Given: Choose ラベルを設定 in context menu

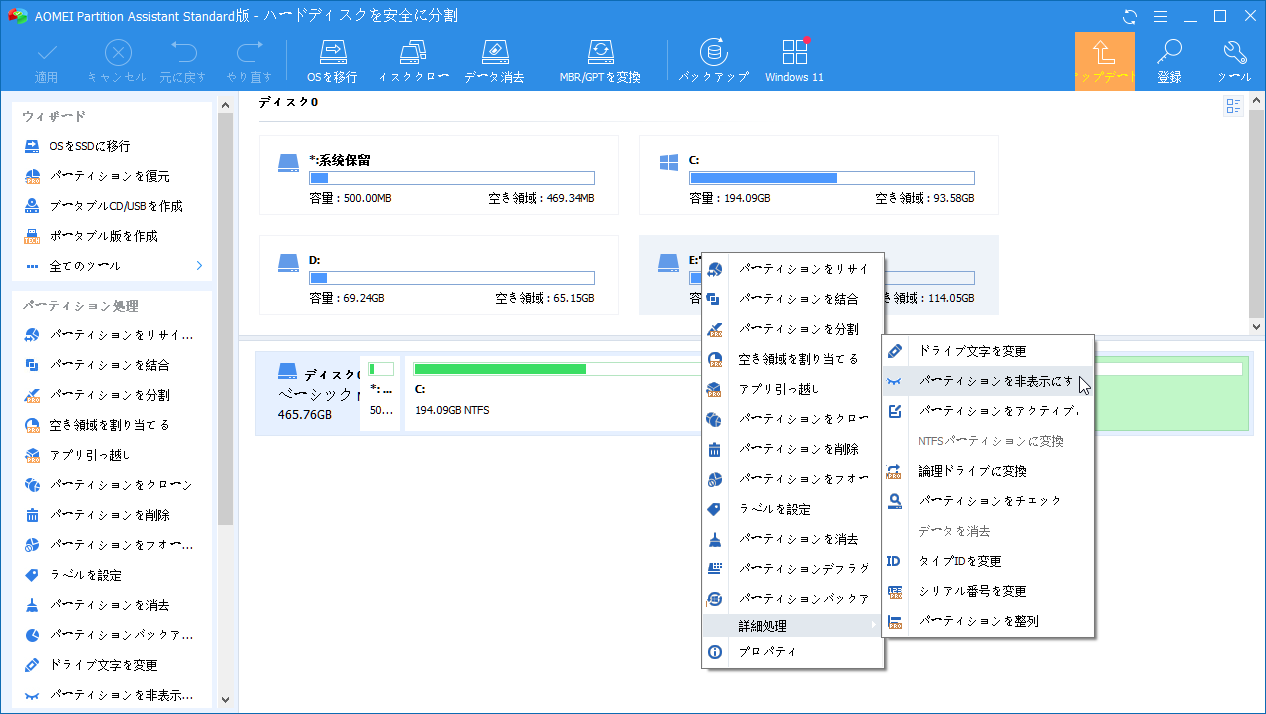Looking at the screenshot, I should pos(793,509).
